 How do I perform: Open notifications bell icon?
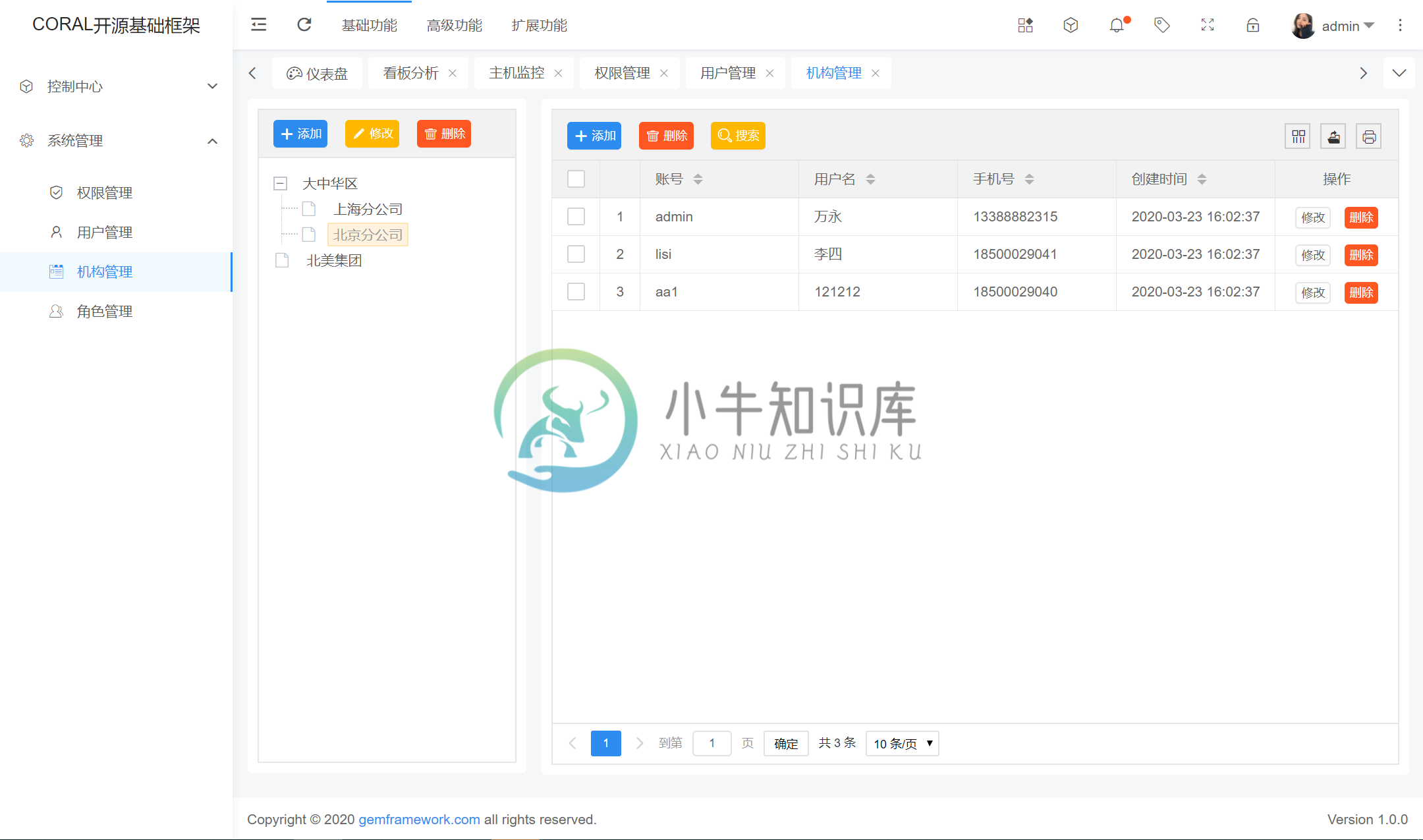1117,26
